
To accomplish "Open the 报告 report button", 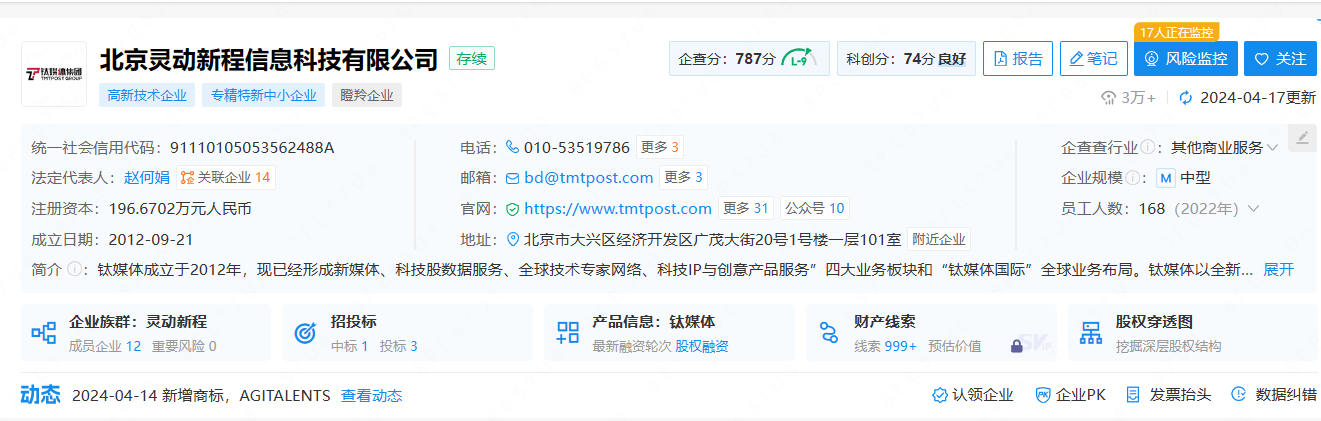I will 1018,58.
